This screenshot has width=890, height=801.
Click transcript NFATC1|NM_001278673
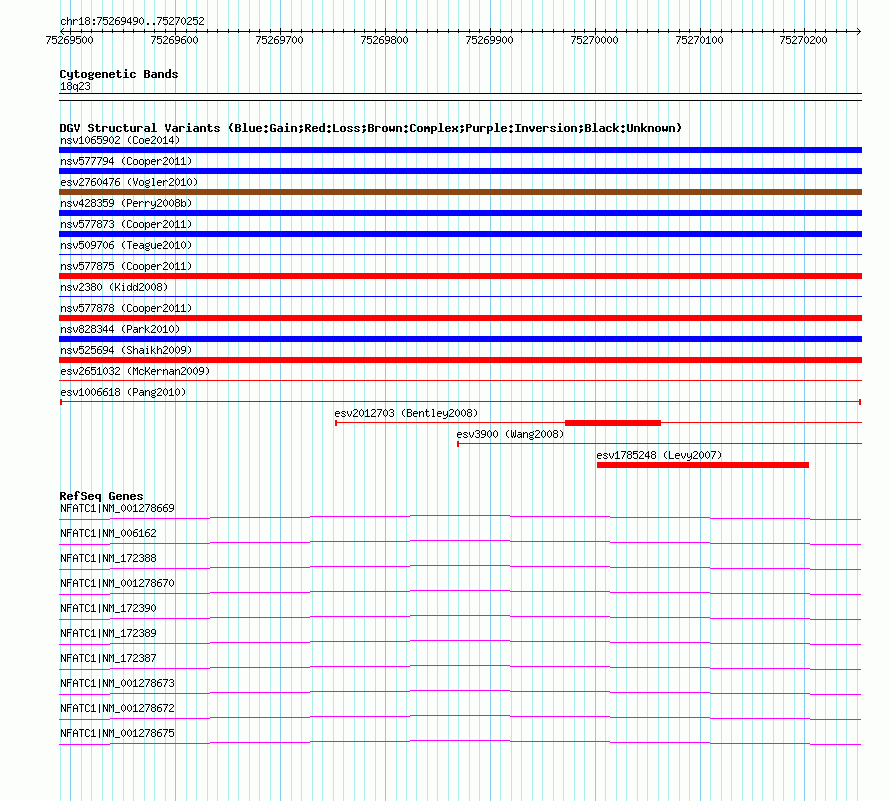(117, 683)
